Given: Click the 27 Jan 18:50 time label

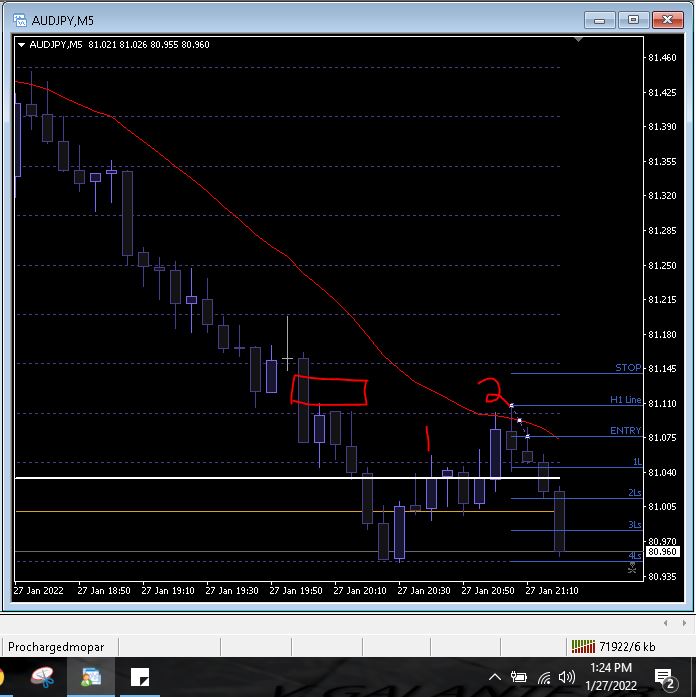Looking at the screenshot, I should tap(104, 591).
